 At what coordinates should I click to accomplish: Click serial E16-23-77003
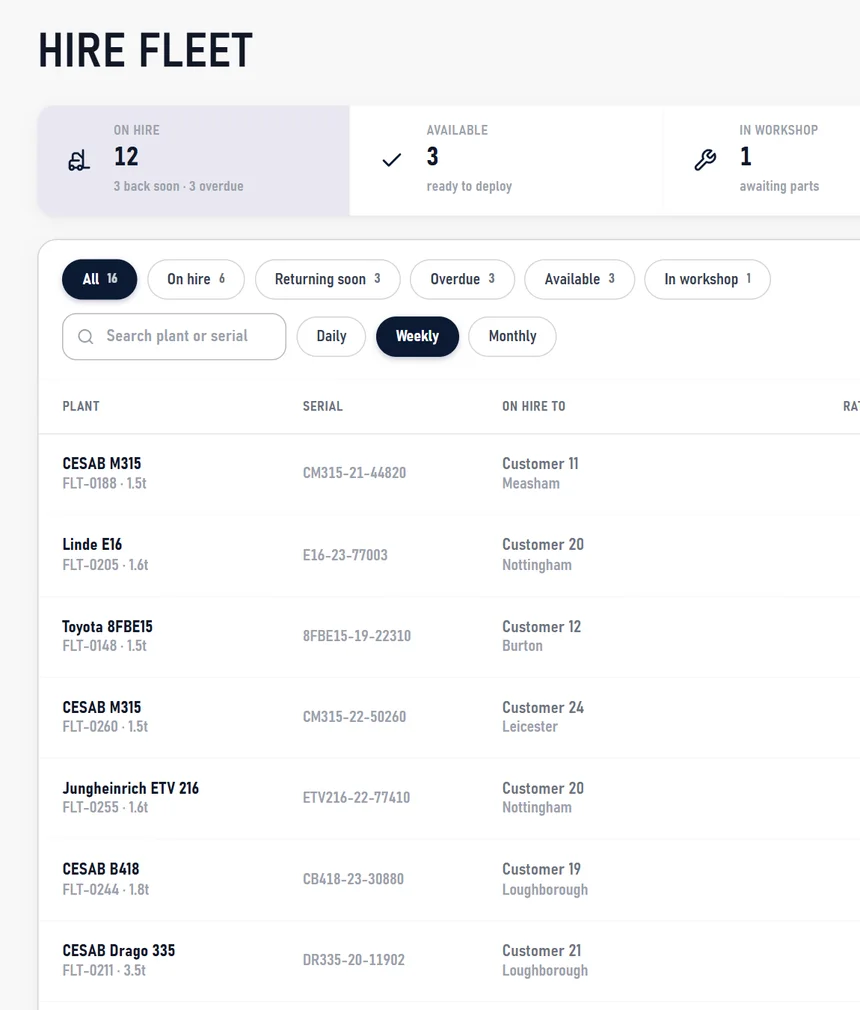345,555
